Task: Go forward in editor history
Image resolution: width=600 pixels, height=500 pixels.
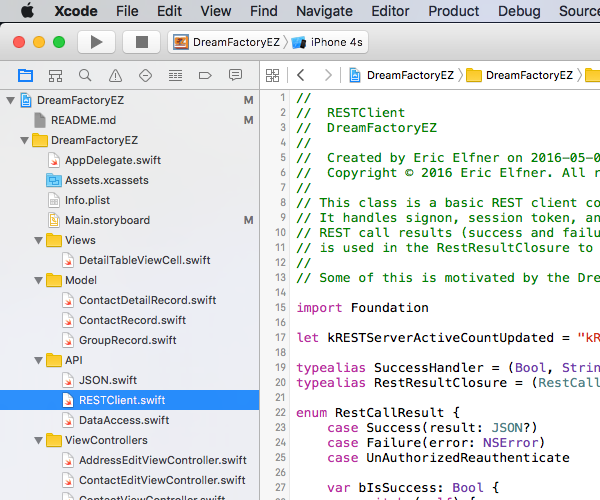Action: tap(328, 75)
